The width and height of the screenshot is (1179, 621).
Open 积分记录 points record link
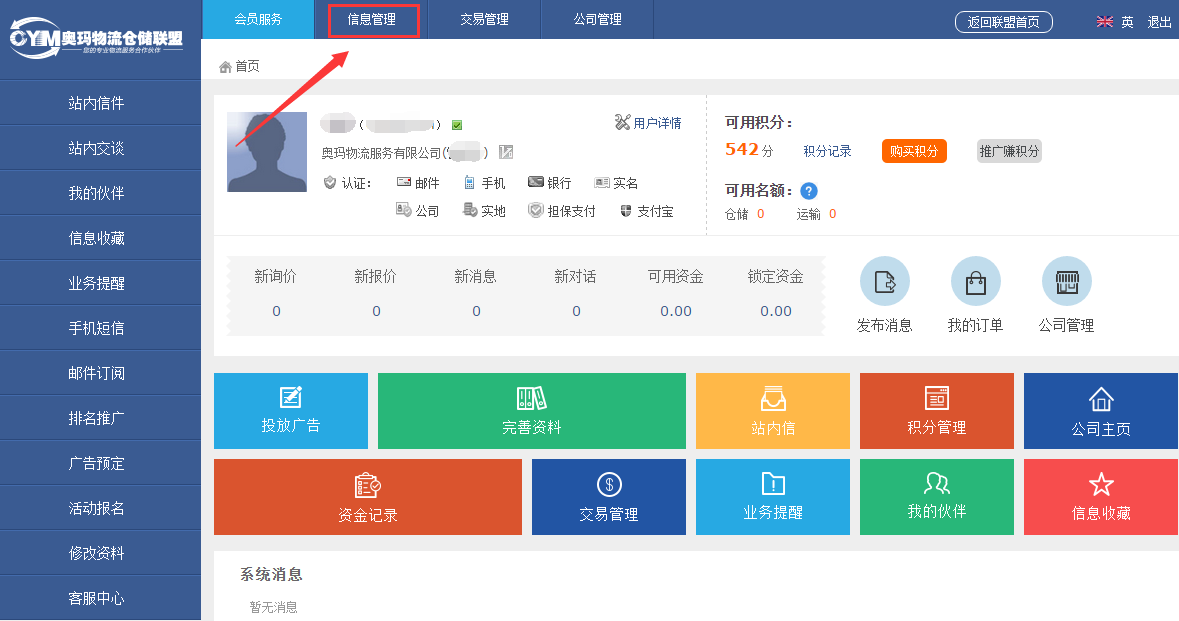point(827,151)
